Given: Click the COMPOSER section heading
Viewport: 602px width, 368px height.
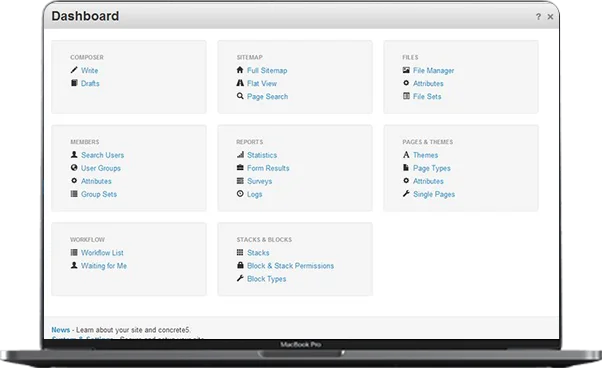Looking at the screenshot, I should tap(87, 57).
